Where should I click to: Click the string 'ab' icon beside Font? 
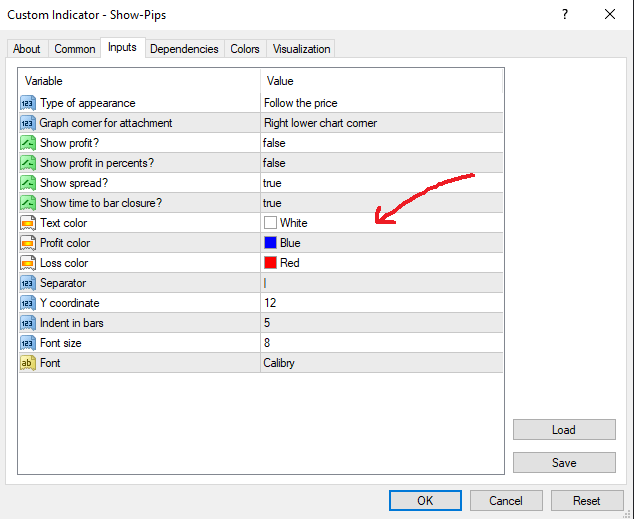click(x=28, y=363)
